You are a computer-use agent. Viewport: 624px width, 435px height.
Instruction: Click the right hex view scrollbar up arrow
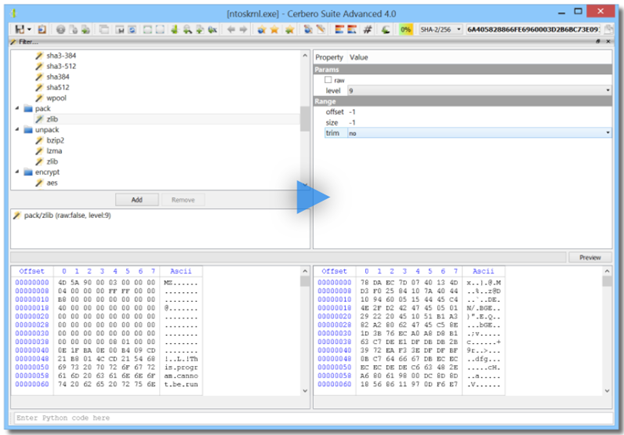point(607,271)
